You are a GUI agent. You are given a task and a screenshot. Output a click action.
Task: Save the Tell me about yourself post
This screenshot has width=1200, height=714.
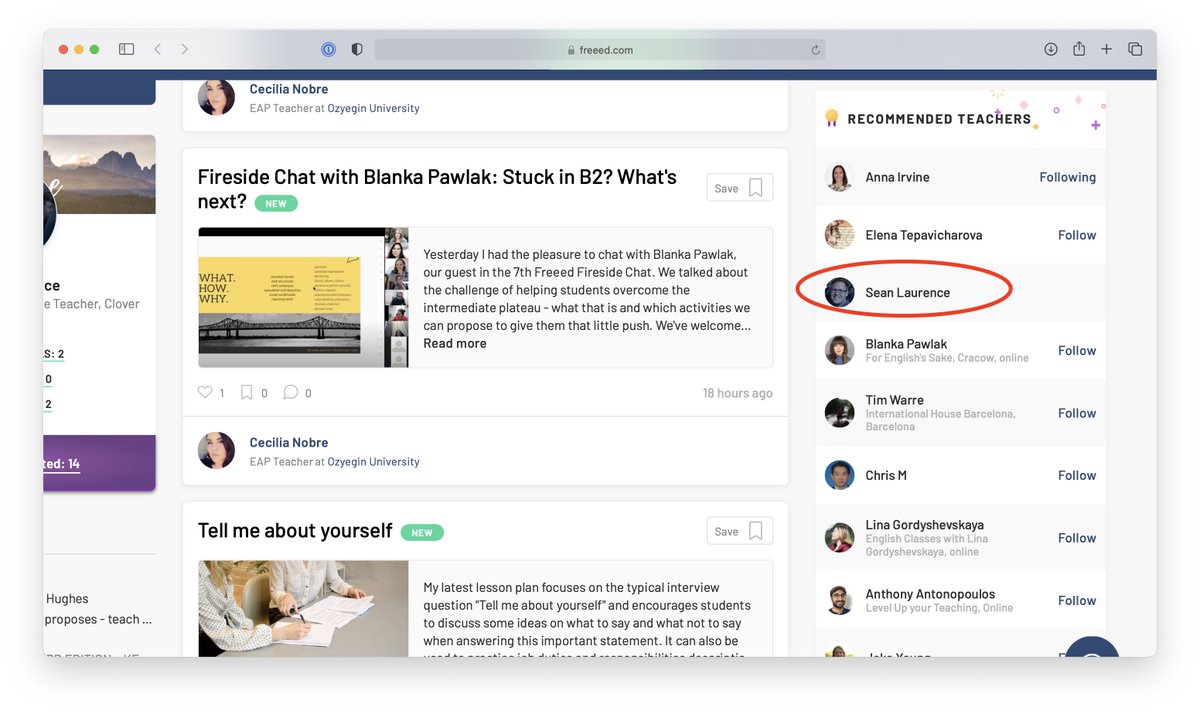pos(740,531)
